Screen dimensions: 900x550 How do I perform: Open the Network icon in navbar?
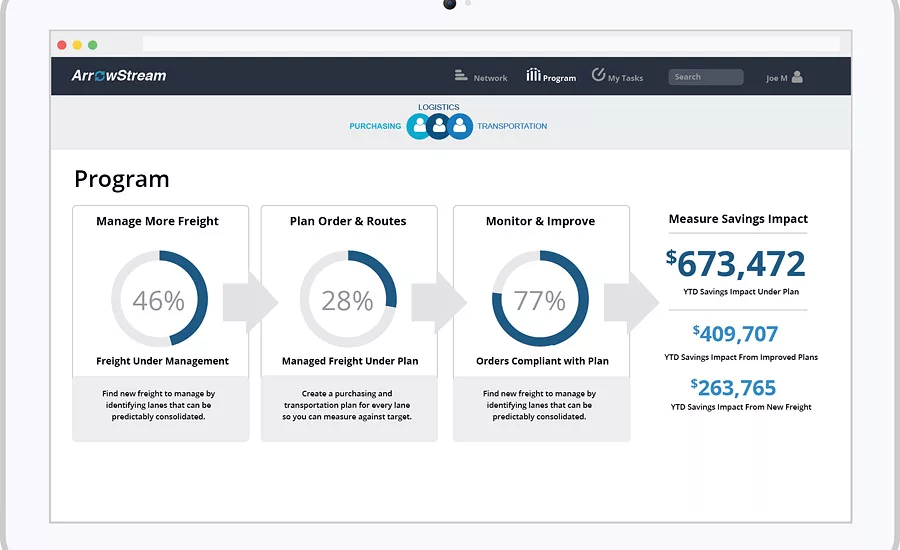pyautogui.click(x=461, y=75)
